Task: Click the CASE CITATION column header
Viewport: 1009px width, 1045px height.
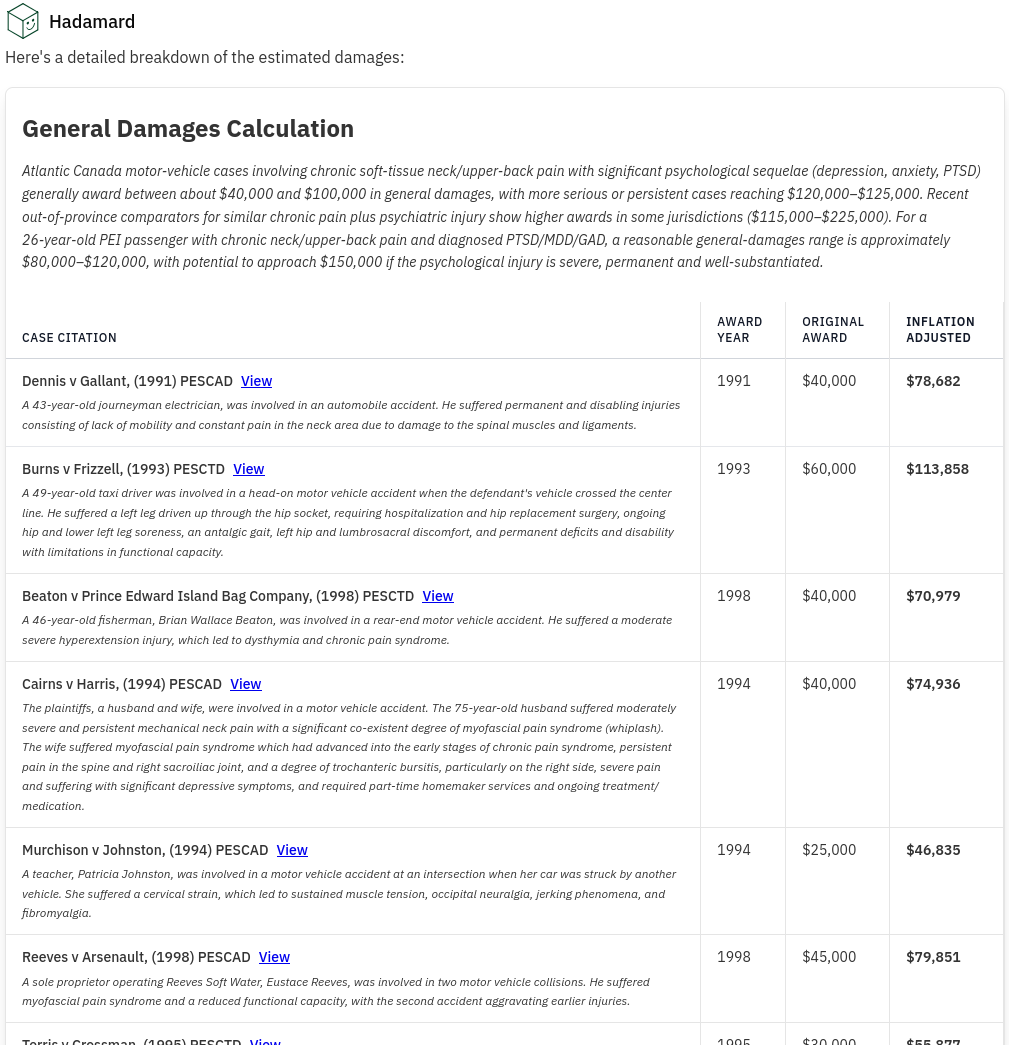Action: tap(69, 338)
